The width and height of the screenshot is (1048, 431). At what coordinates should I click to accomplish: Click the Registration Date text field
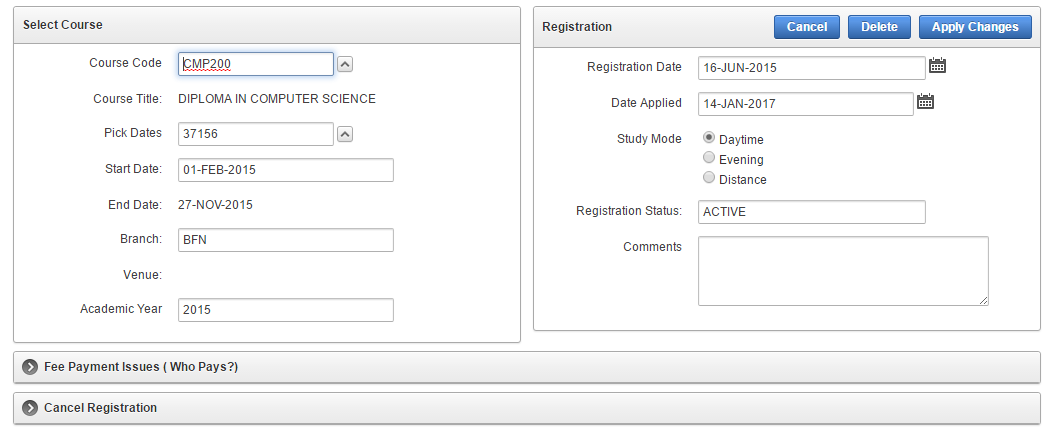click(x=812, y=68)
